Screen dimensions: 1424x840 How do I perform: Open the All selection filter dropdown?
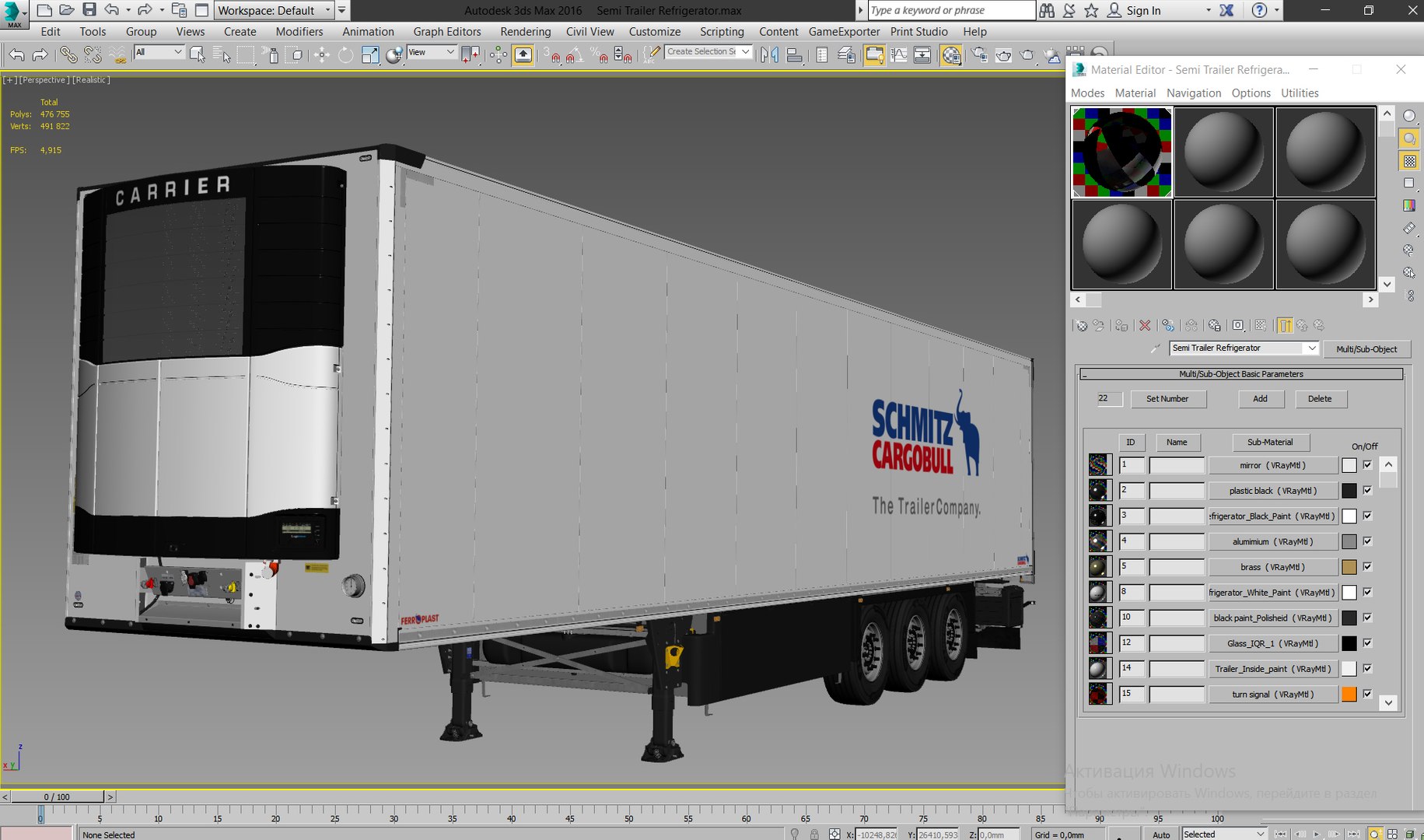click(x=159, y=52)
